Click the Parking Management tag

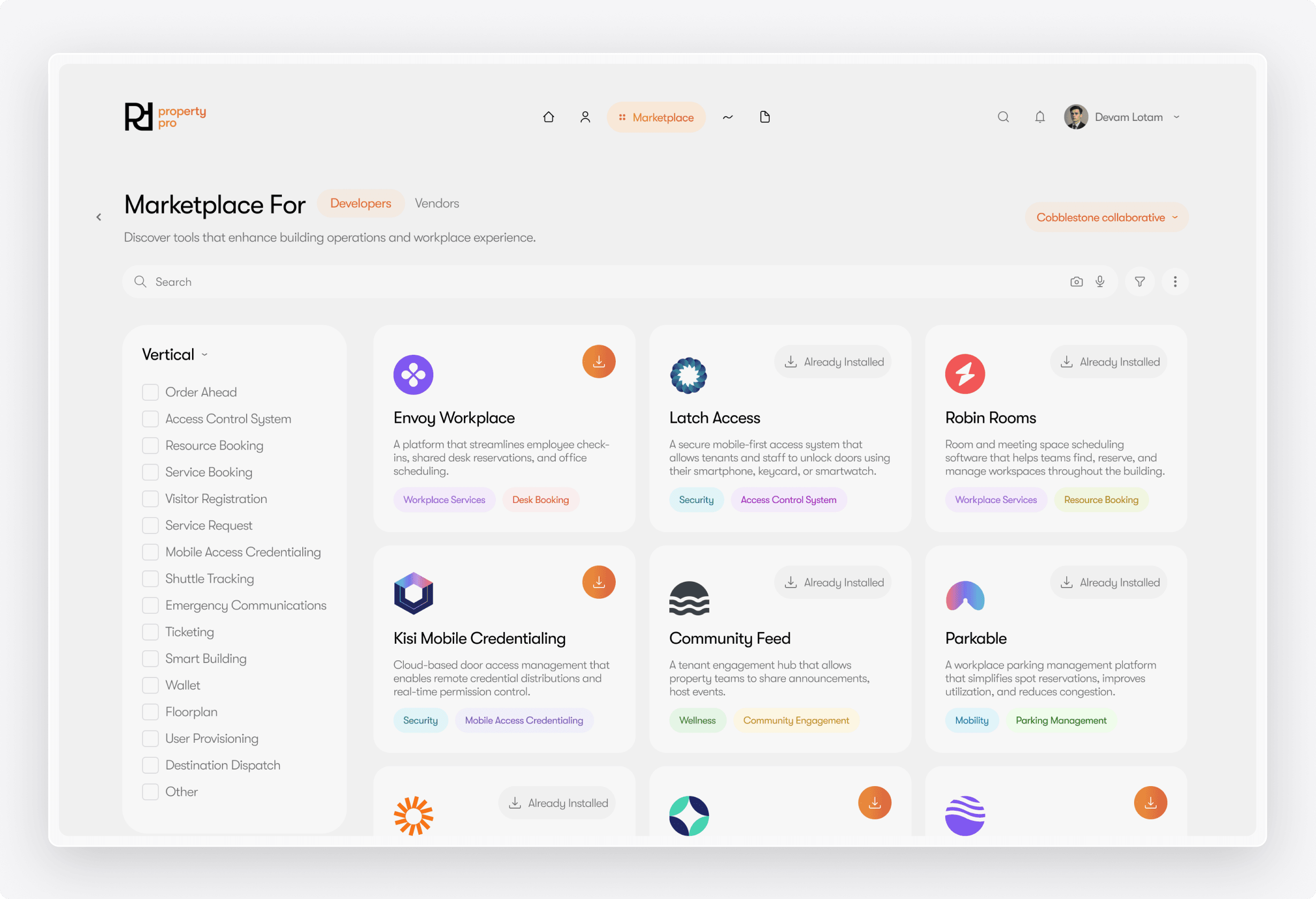(x=1061, y=720)
